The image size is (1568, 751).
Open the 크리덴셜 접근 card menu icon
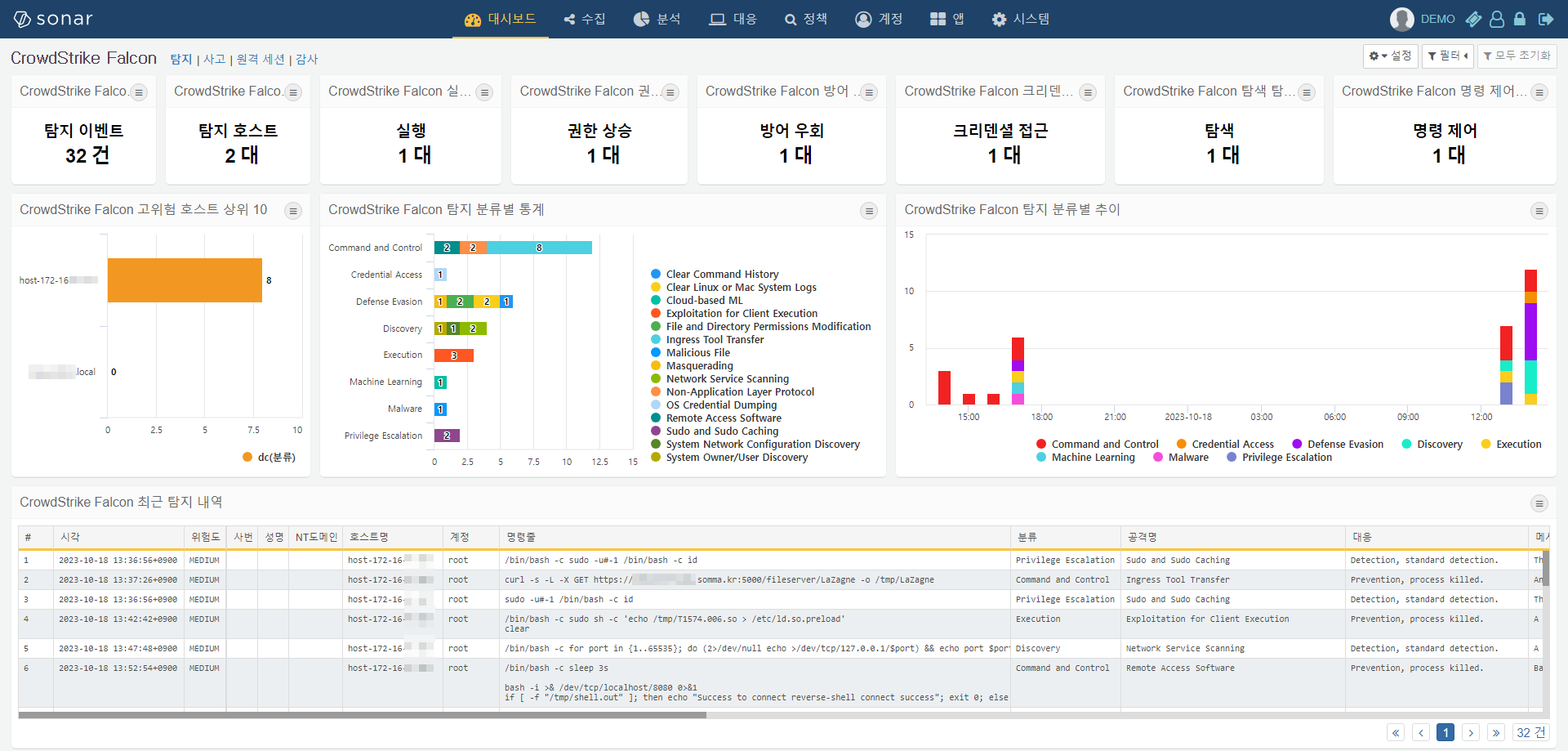point(1088,92)
